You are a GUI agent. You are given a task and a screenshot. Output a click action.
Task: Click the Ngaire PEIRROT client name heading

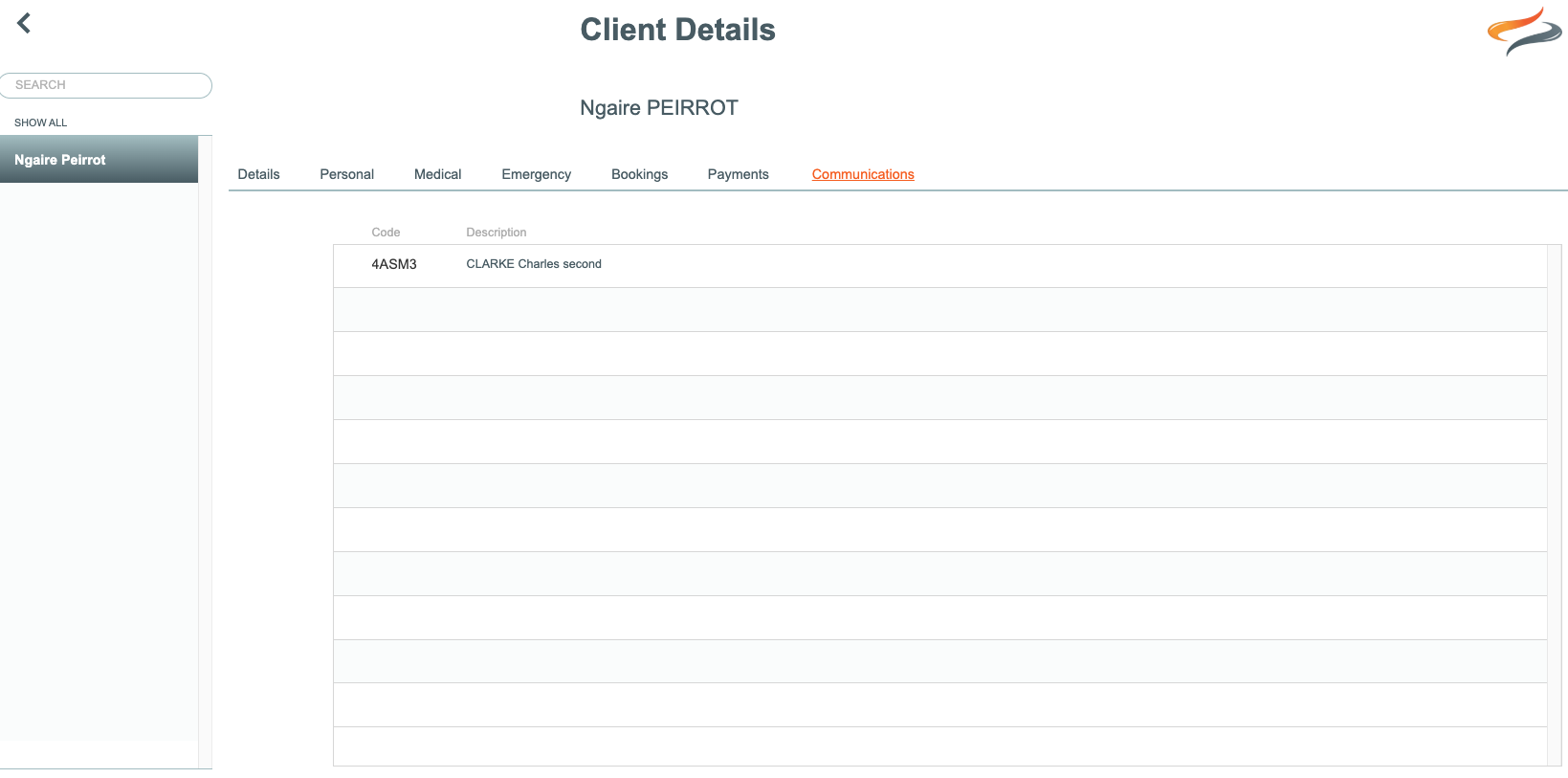pyautogui.click(x=659, y=108)
